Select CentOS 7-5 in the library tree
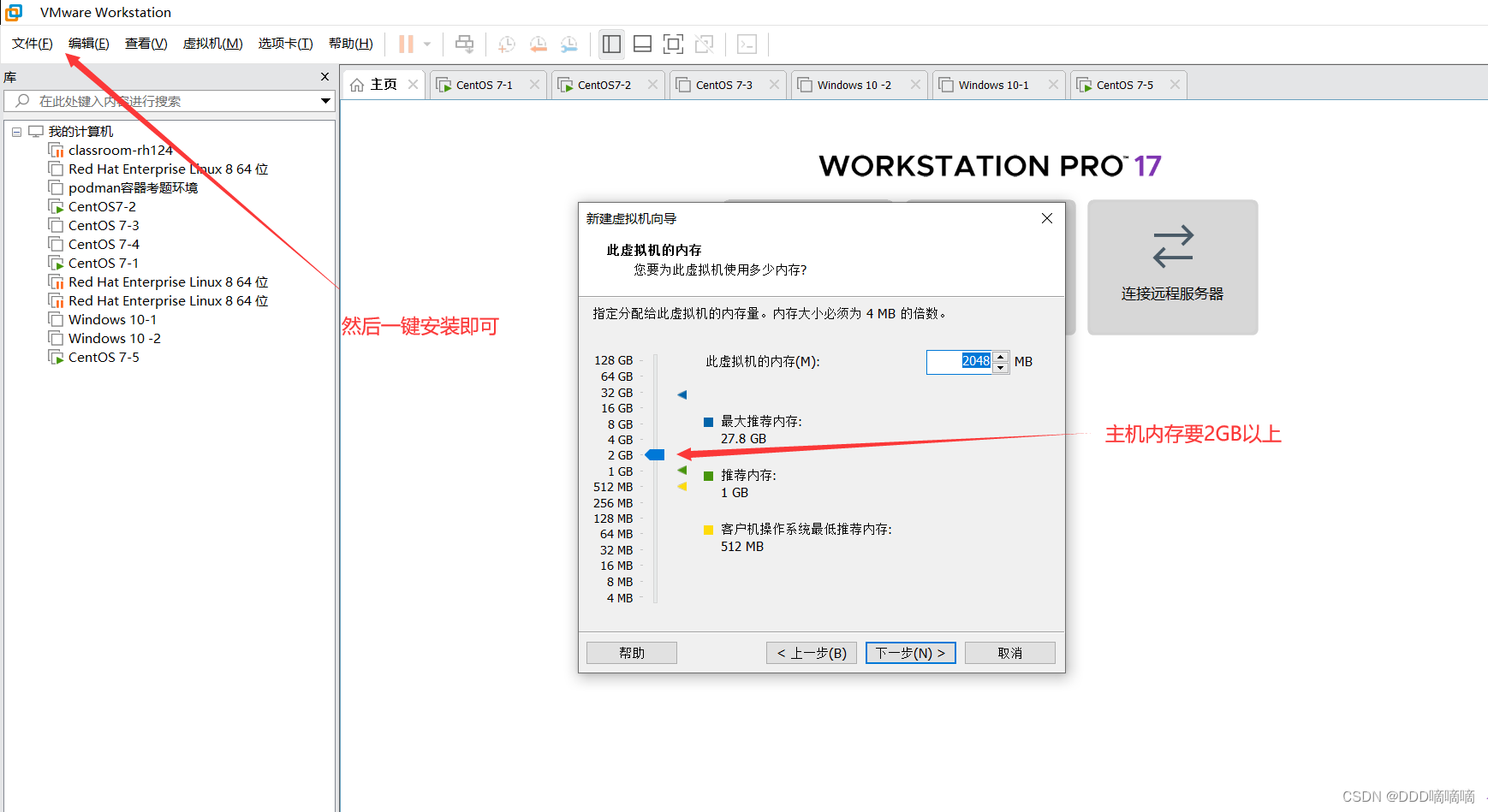 tap(104, 357)
